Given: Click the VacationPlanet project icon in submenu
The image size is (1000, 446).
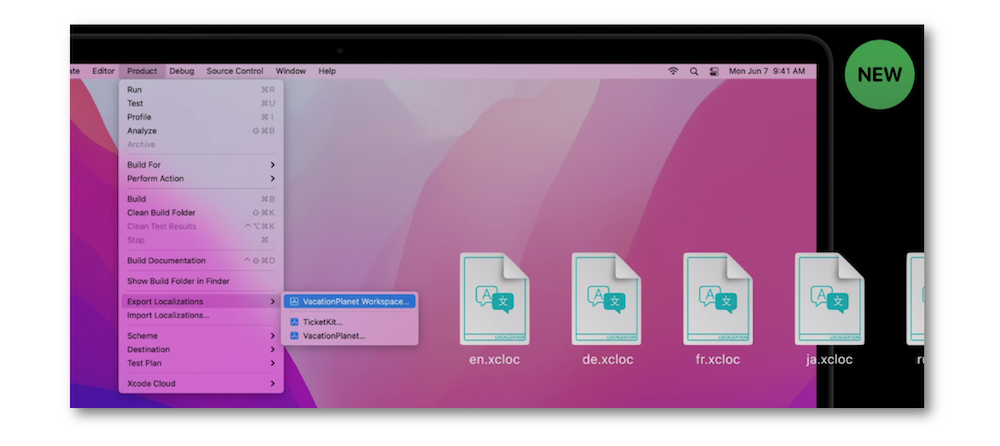Looking at the screenshot, I should pyautogui.click(x=294, y=336).
